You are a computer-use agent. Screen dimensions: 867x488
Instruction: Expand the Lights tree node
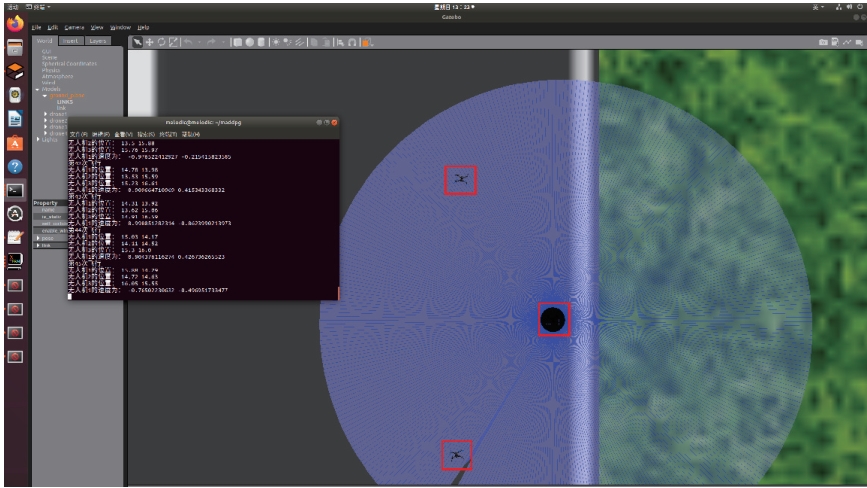(38, 139)
